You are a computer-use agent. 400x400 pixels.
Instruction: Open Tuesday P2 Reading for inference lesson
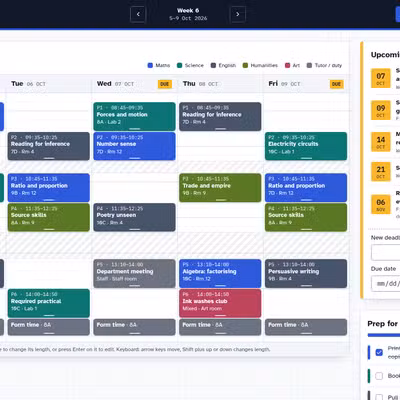coord(49,146)
